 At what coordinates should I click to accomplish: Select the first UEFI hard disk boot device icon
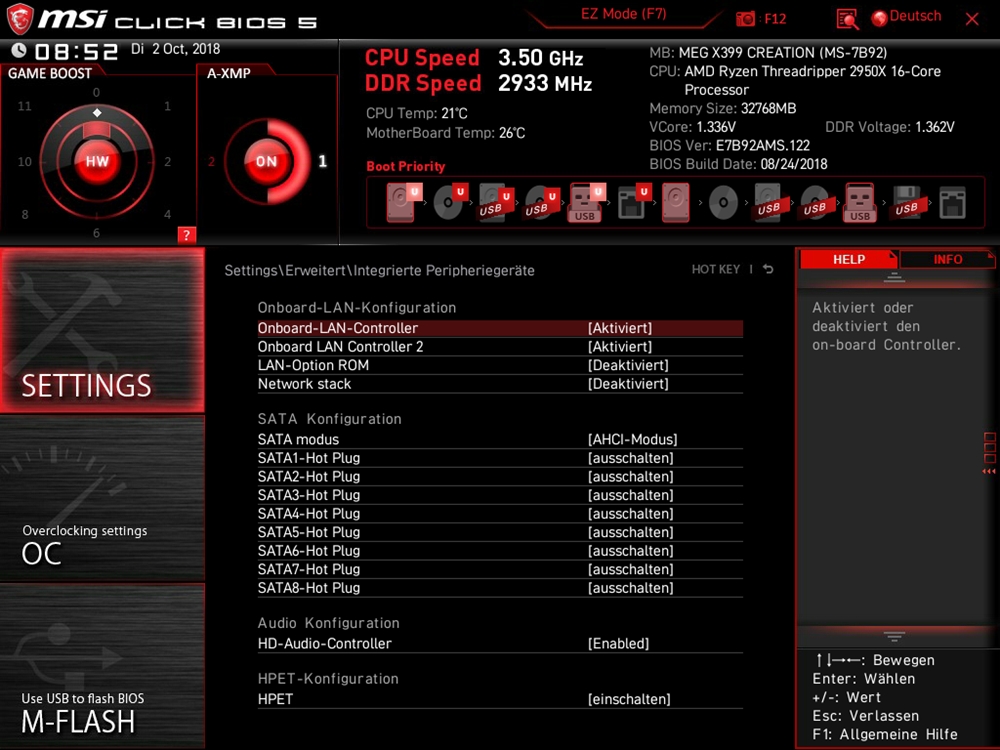(402, 203)
